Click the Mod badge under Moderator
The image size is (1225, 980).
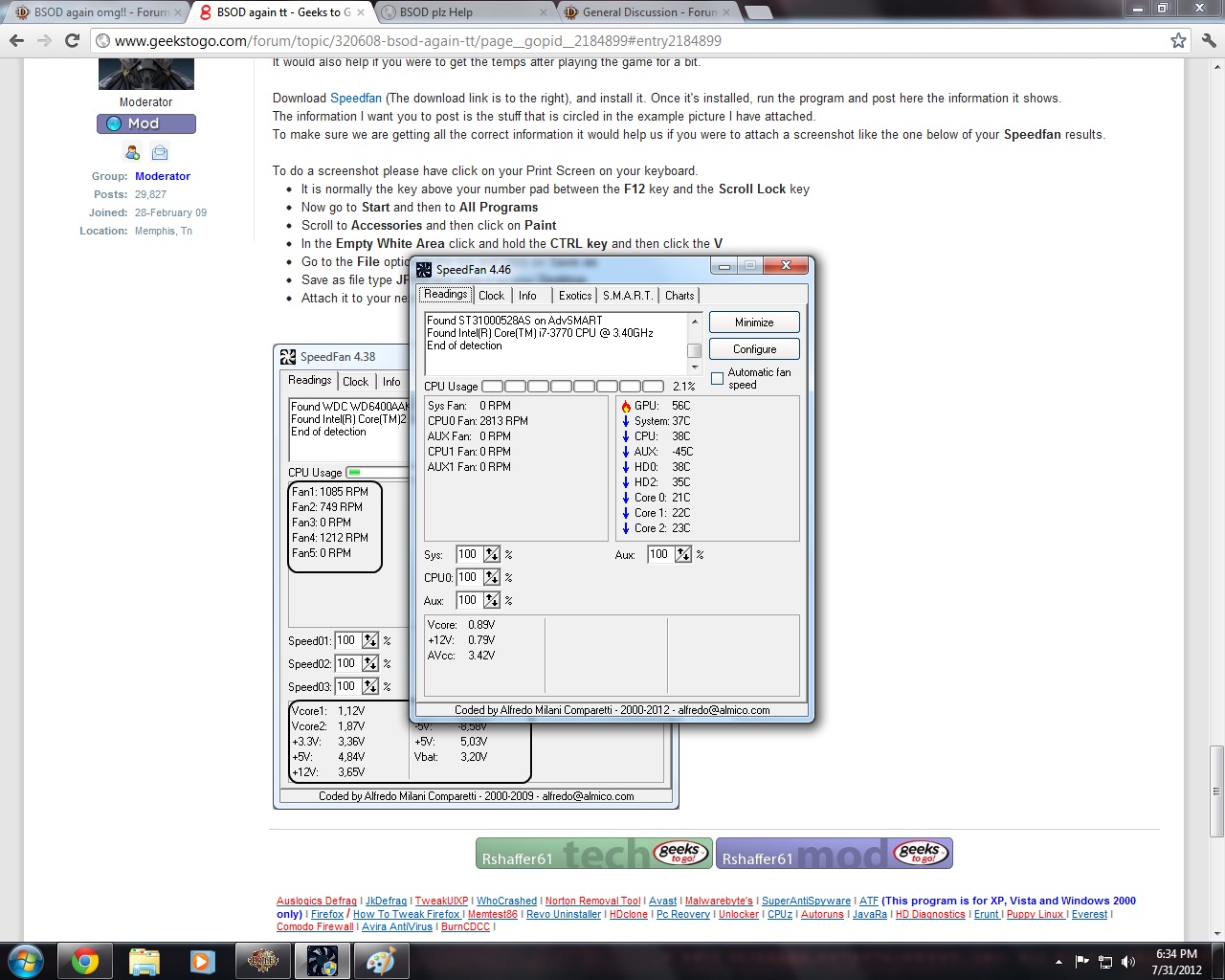(x=146, y=123)
